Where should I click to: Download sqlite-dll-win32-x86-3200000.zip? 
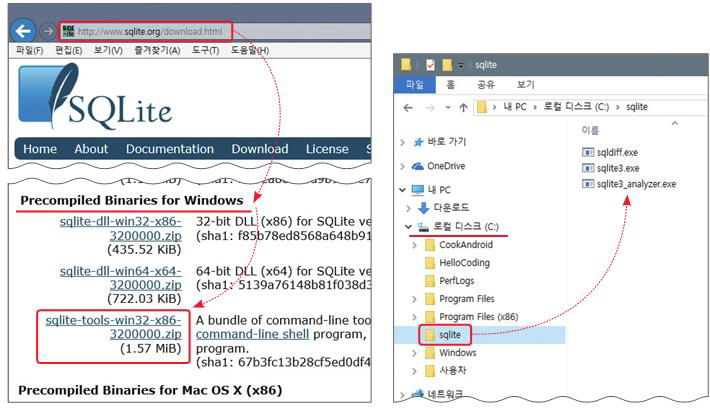(120, 229)
